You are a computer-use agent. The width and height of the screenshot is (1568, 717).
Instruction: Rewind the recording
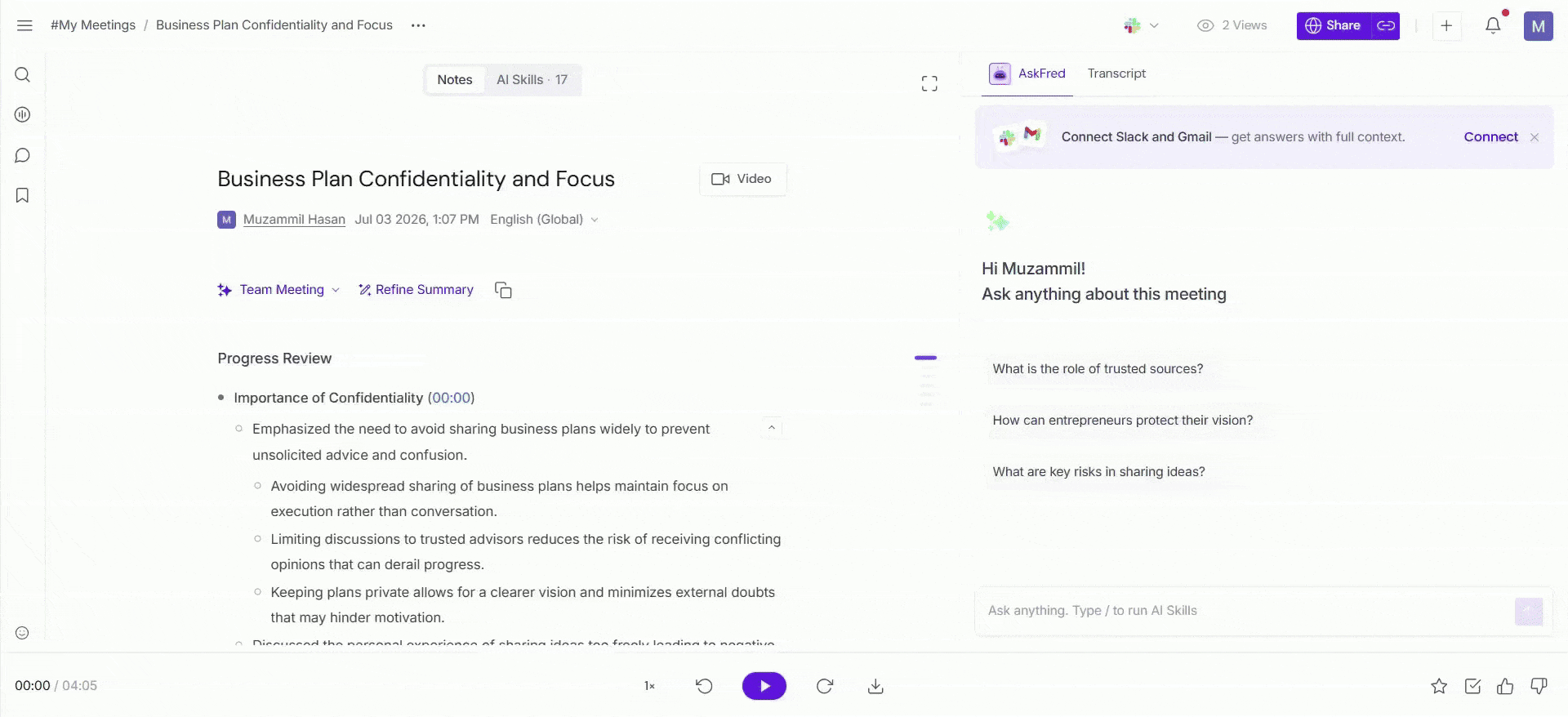pyautogui.click(x=704, y=686)
